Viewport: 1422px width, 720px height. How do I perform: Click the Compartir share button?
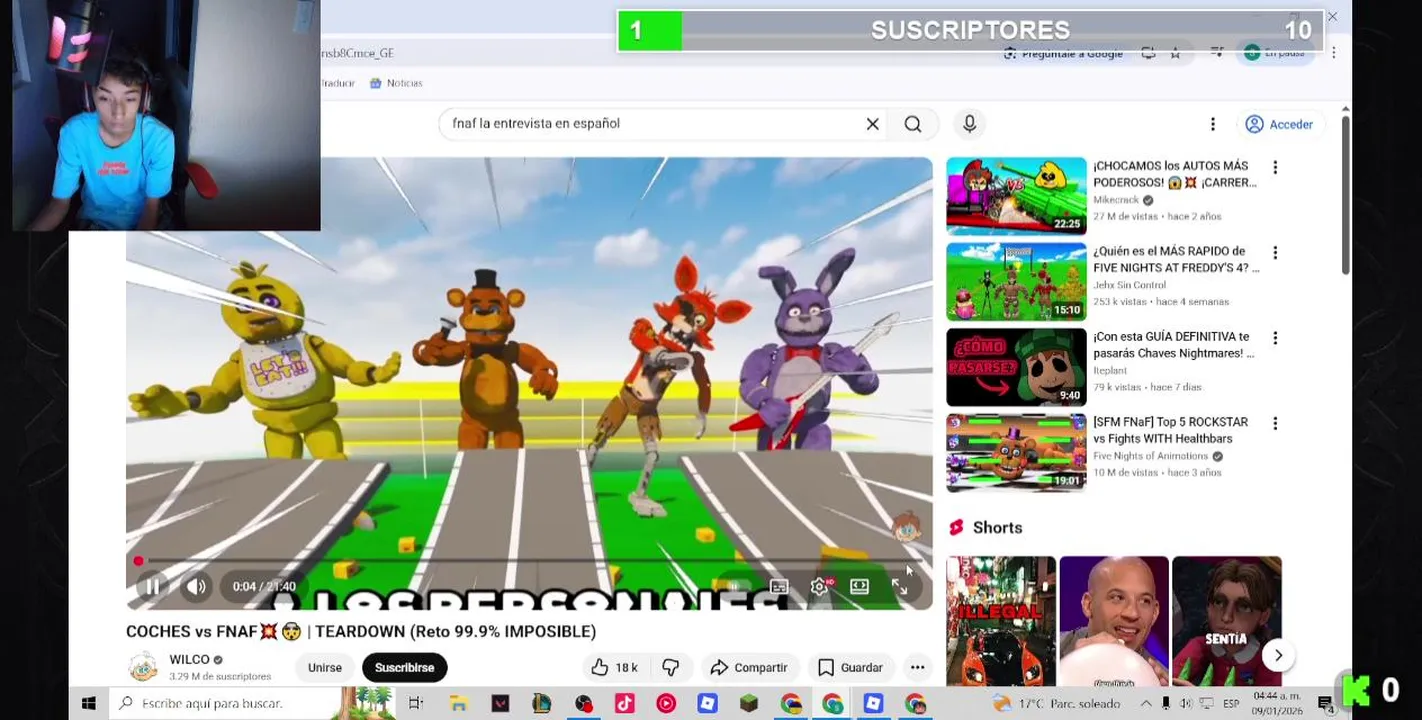tap(750, 667)
